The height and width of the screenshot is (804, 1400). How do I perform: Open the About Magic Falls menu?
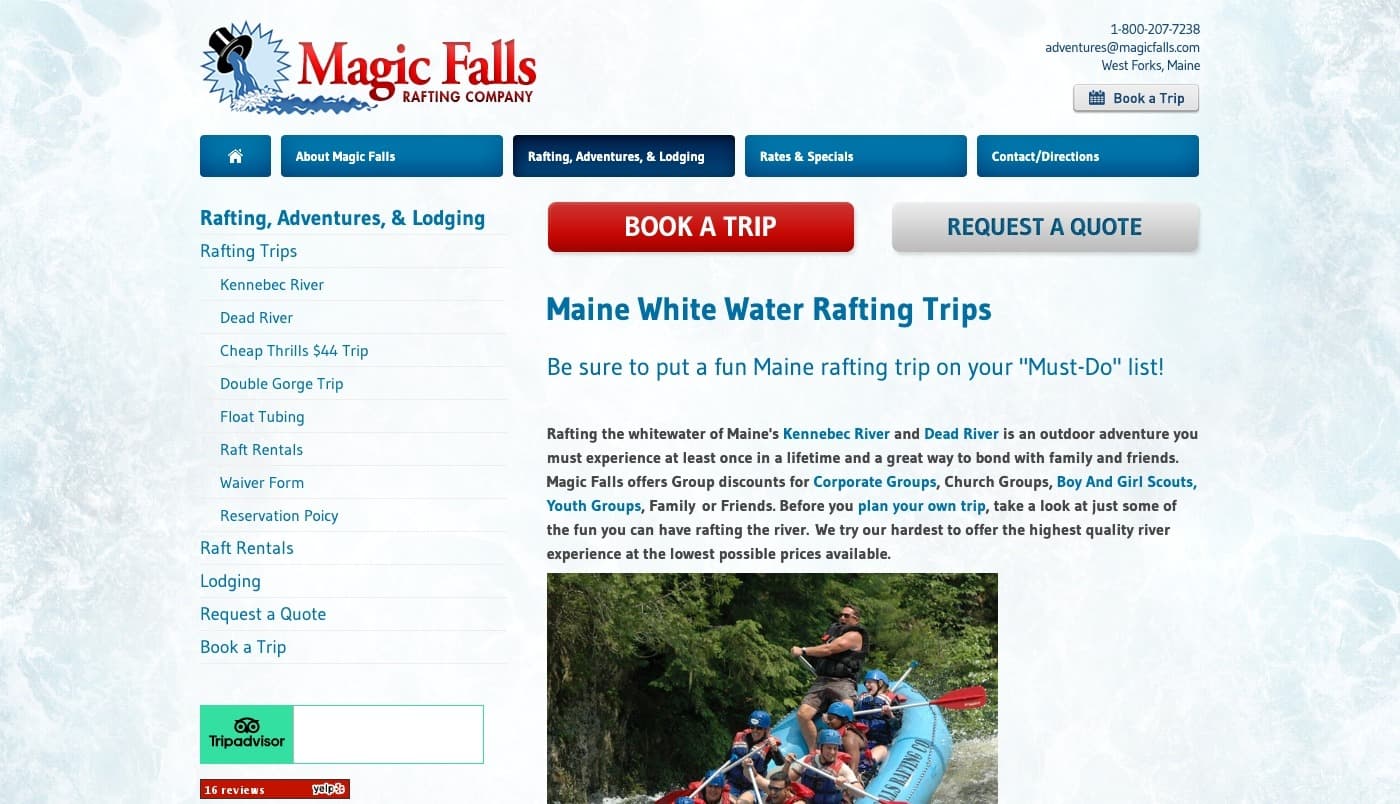point(392,156)
